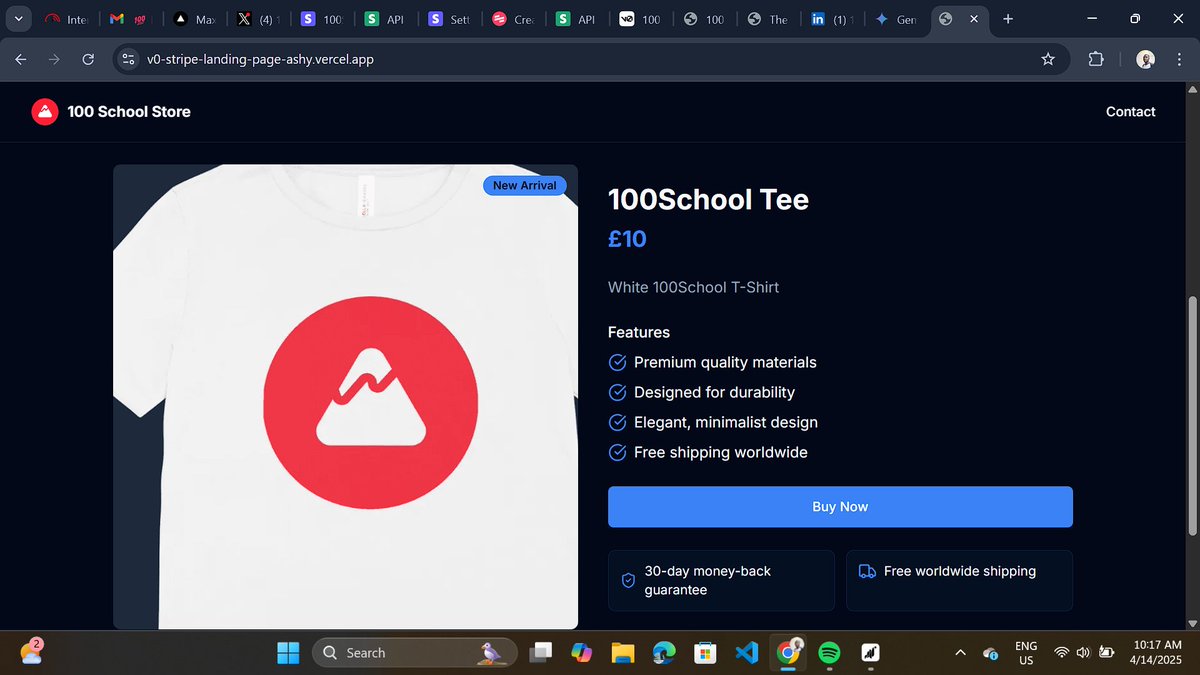The width and height of the screenshot is (1200, 675).
Task: Switch to Chrome on the taskbar
Action: [x=788, y=653]
